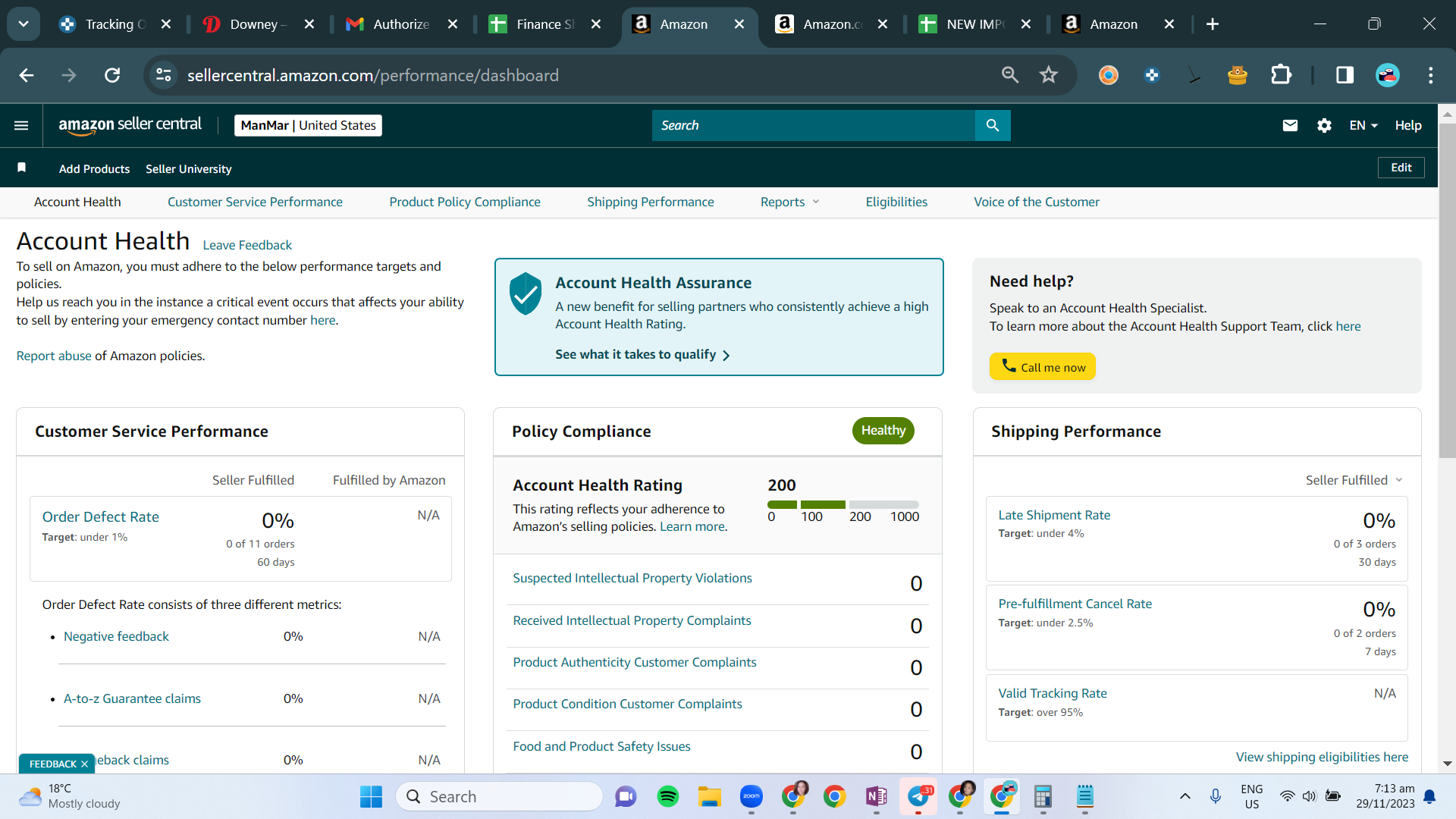Open the ManMar United States account switcher

308,125
